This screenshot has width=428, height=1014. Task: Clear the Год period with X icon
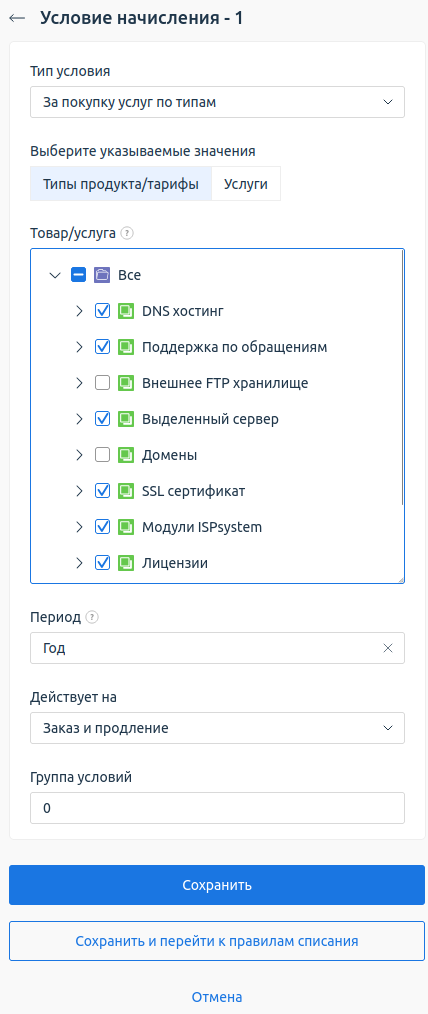[x=388, y=648]
